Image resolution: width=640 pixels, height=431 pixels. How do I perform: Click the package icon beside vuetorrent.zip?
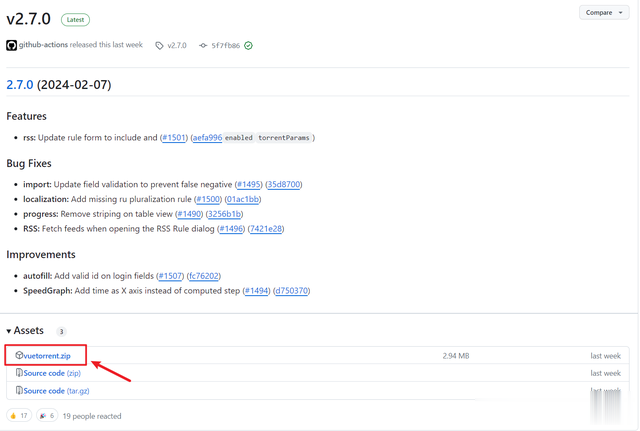[x=19, y=355]
